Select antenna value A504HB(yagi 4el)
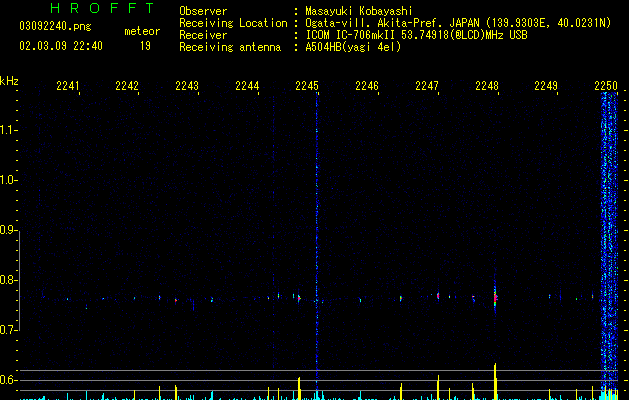 pyautogui.click(x=353, y=47)
